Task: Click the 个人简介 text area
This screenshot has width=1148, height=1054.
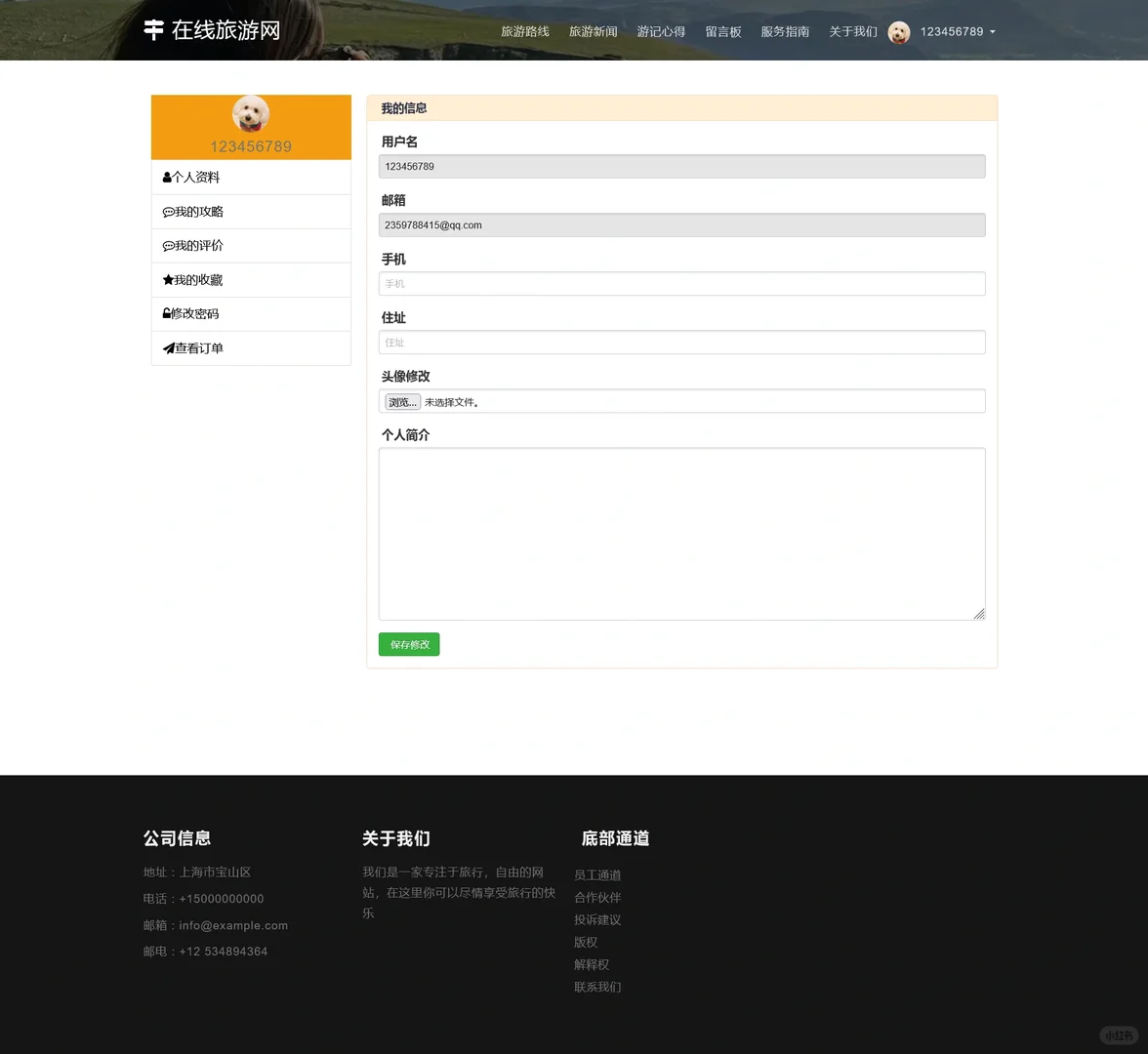Action: pos(681,533)
